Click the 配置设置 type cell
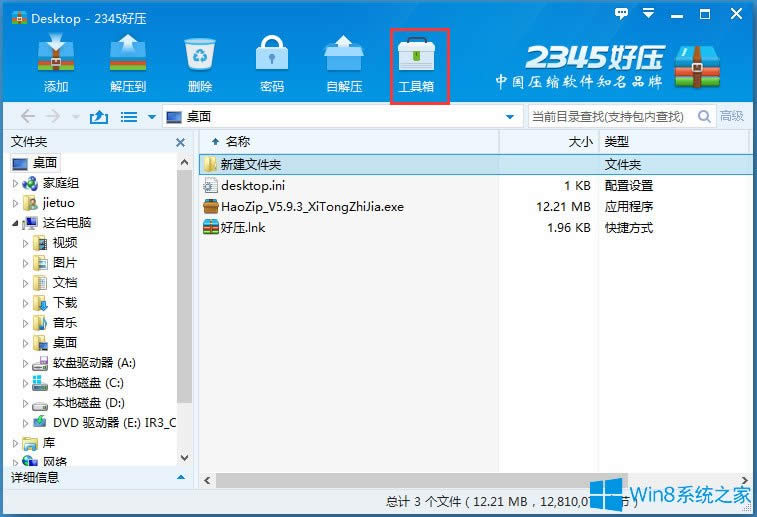The width and height of the screenshot is (757, 517). pyautogui.click(x=629, y=186)
